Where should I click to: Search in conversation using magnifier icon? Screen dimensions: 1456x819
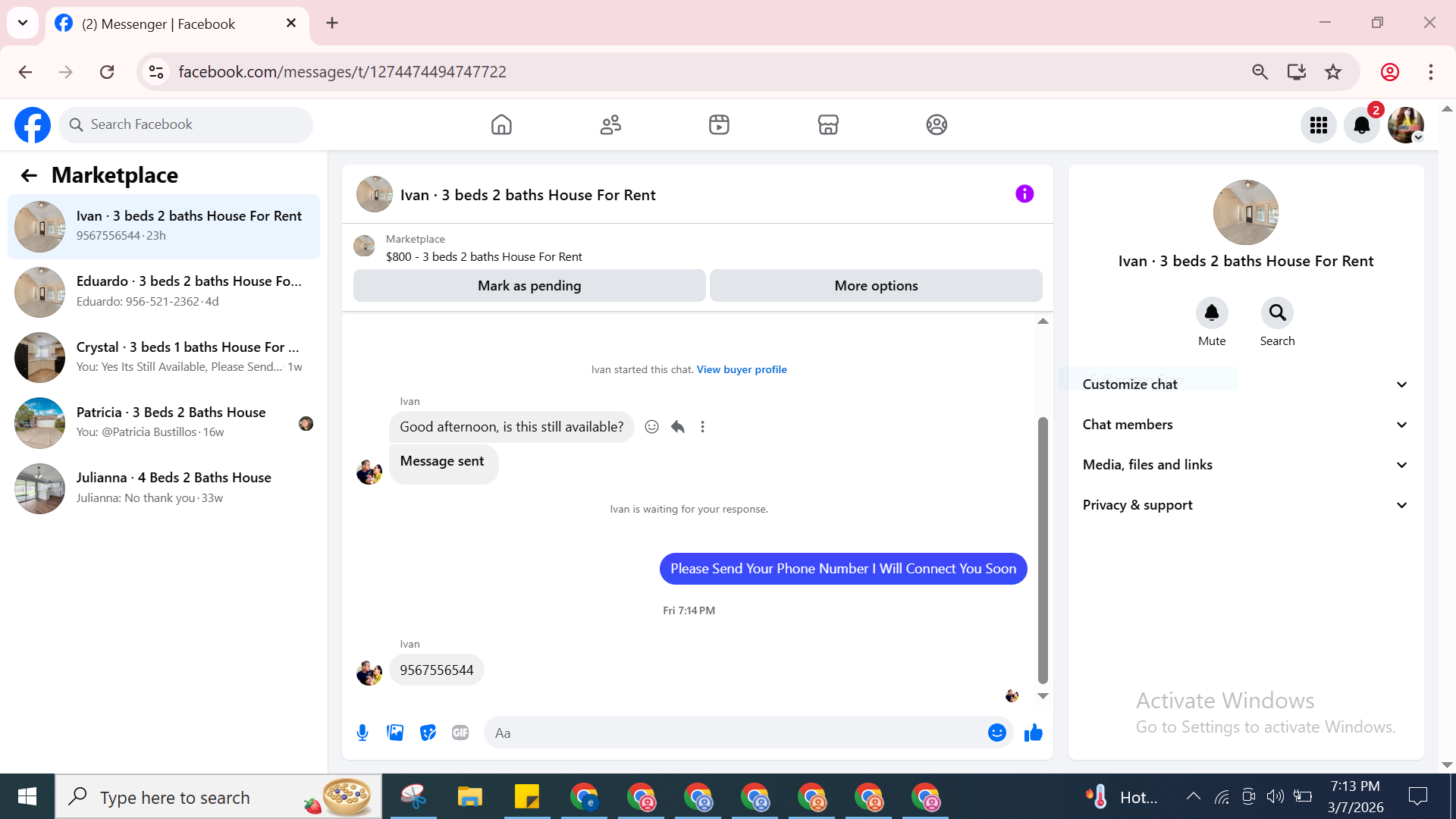click(x=1277, y=312)
